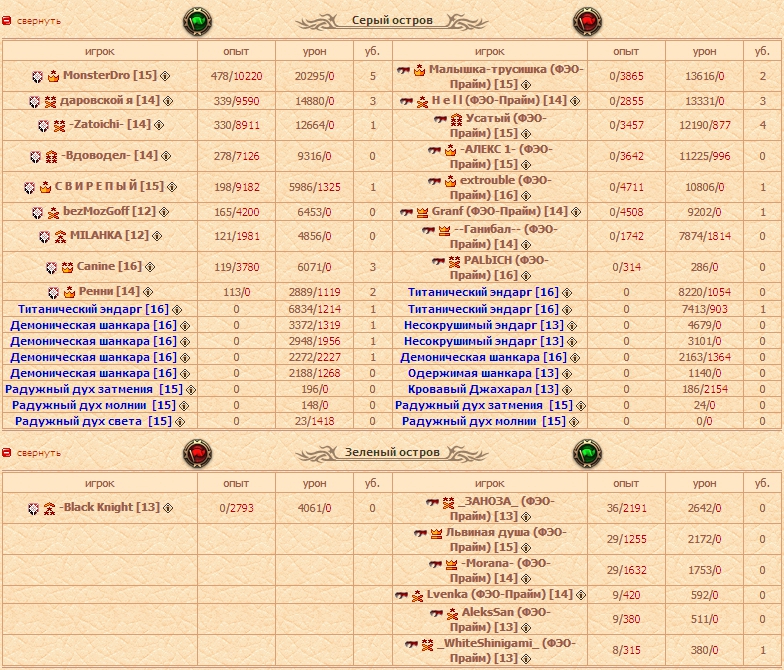Open player profile MonsterDro [15]
Viewport: 784px width, 670px height.
click(x=110, y=75)
